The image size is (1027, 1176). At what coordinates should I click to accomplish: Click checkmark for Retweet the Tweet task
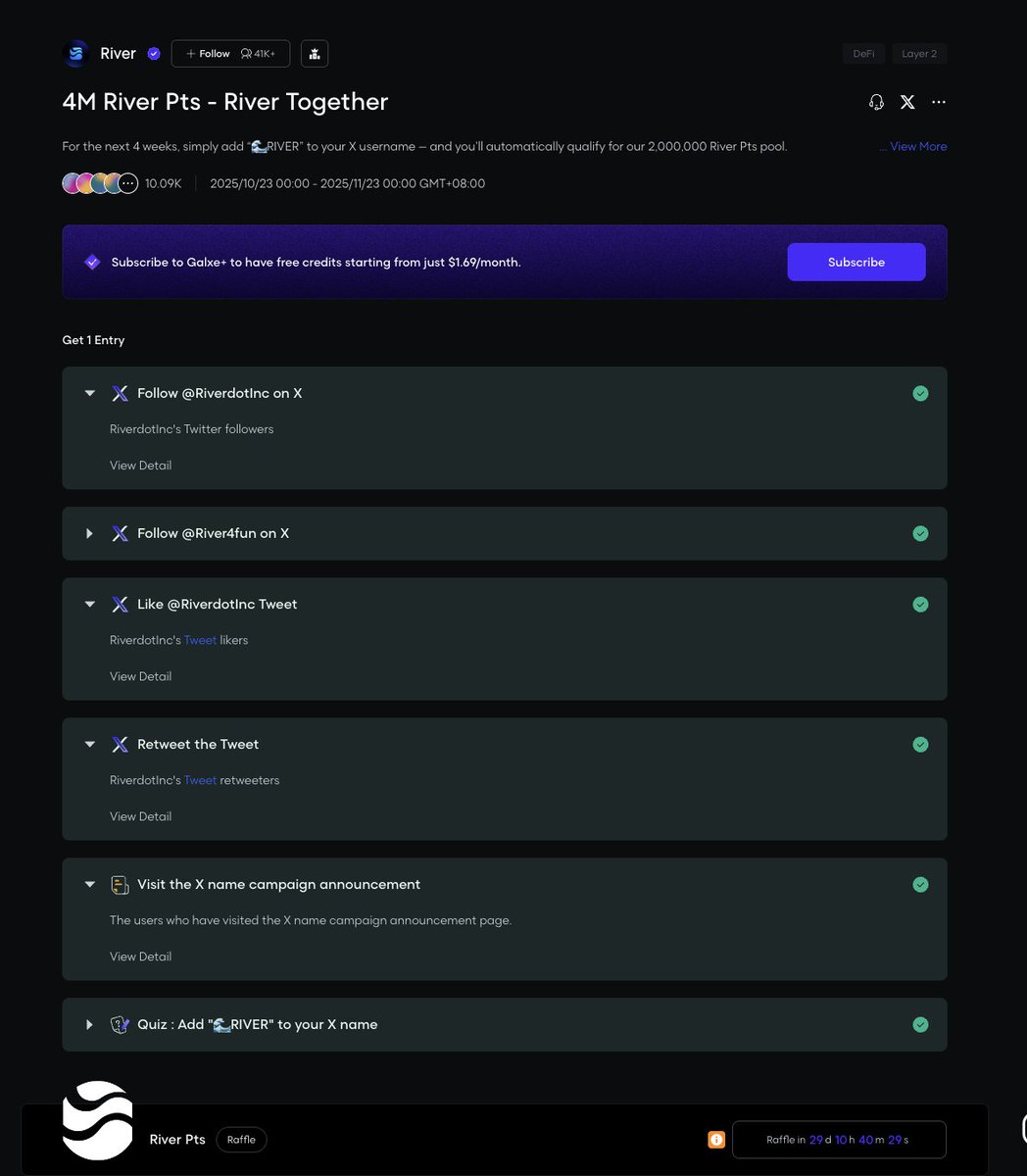pyautogui.click(x=920, y=745)
